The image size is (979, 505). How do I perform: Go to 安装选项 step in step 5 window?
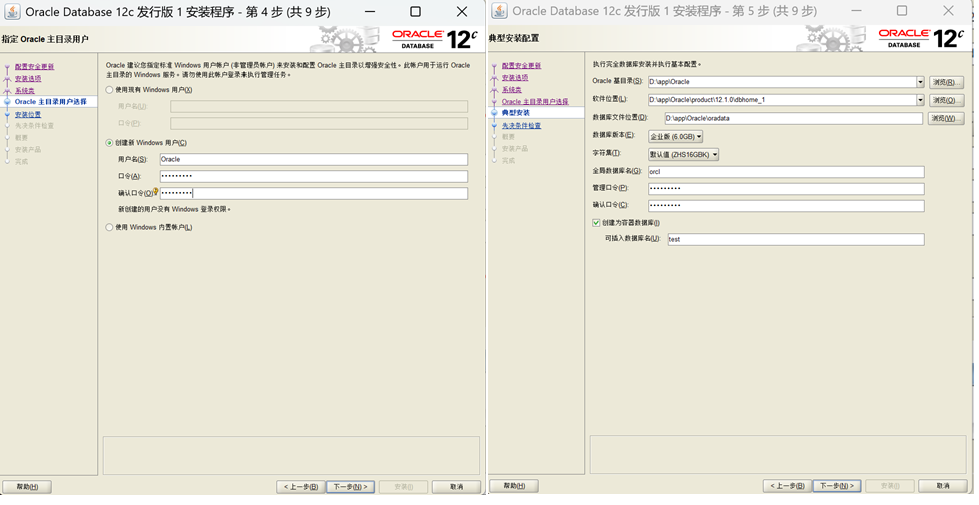coord(515,77)
